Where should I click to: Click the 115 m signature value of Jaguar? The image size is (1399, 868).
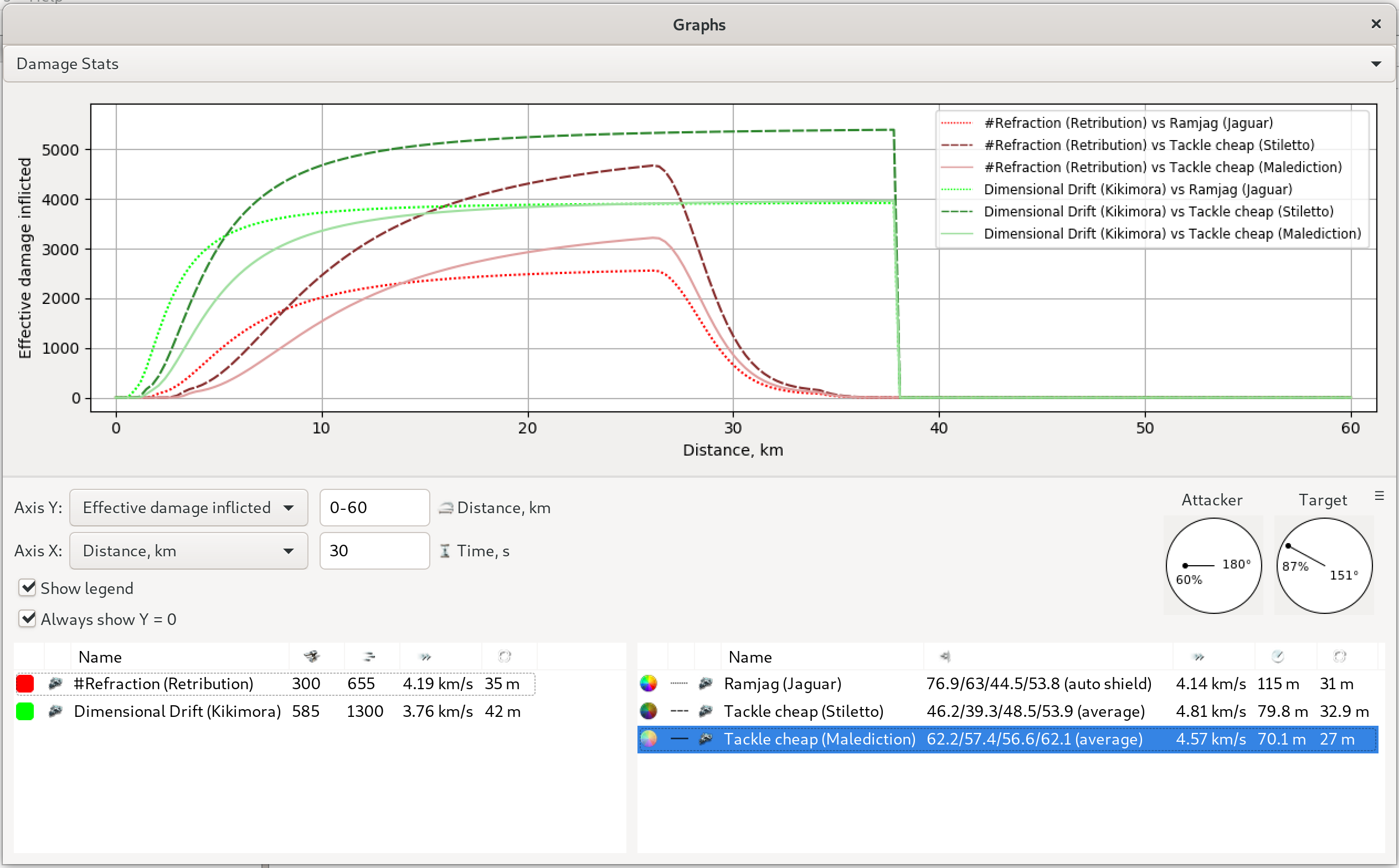[x=1278, y=683]
